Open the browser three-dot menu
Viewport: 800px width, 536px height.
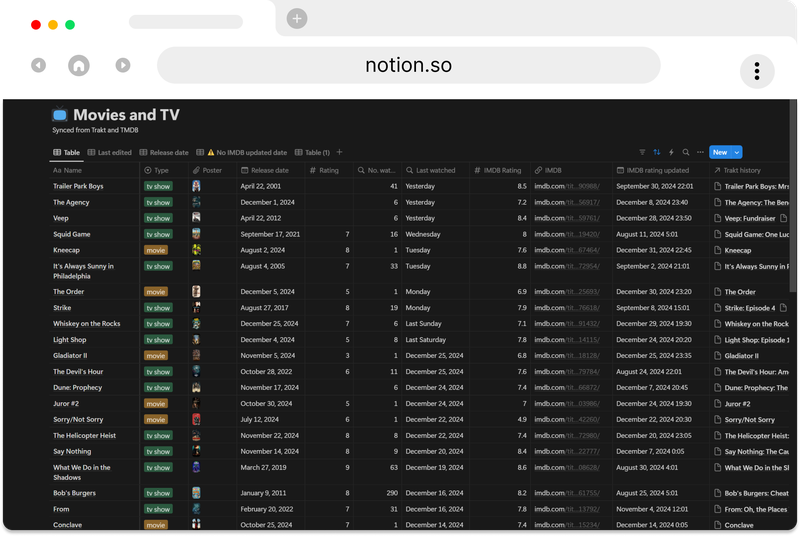pos(757,71)
